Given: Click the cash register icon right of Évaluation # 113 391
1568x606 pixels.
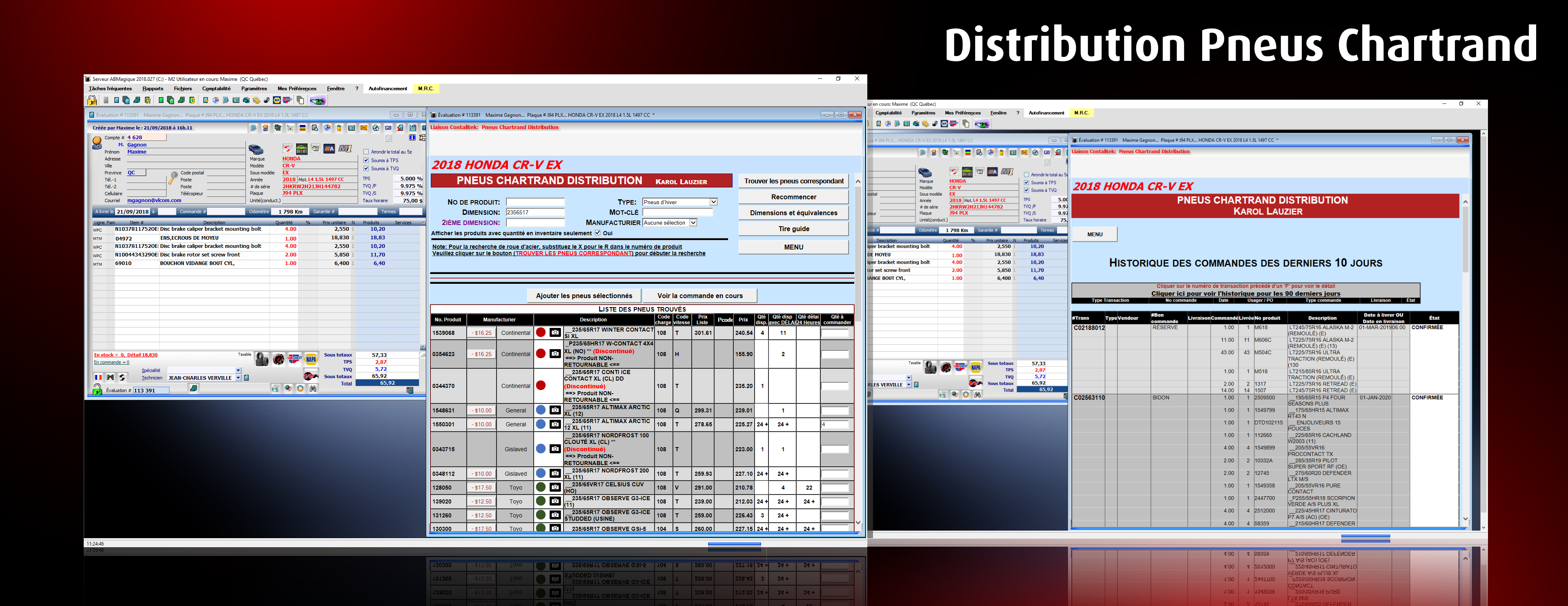Looking at the screenshot, I should tap(193, 388).
